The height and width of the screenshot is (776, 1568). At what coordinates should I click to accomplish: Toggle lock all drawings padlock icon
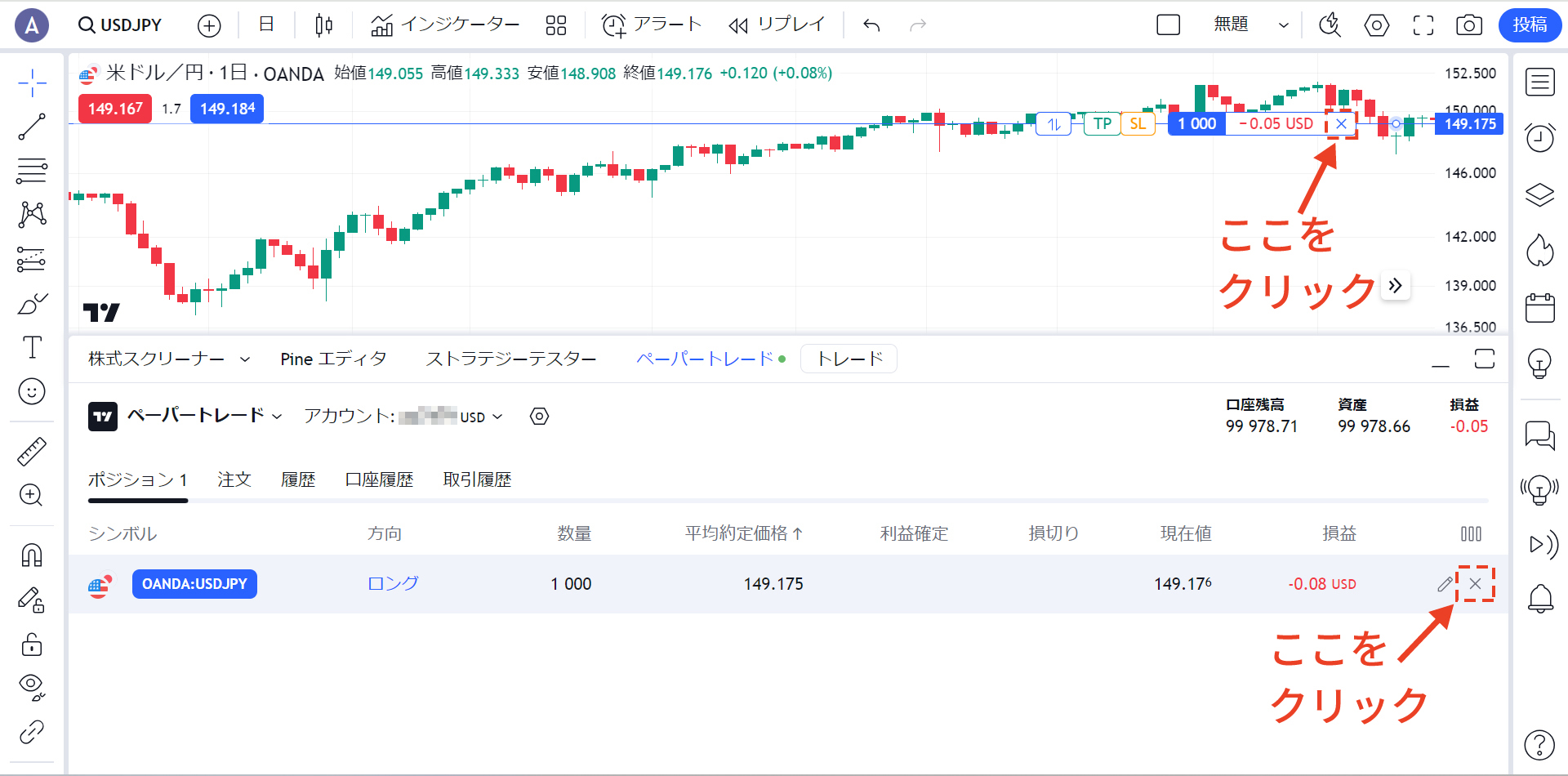coord(32,644)
